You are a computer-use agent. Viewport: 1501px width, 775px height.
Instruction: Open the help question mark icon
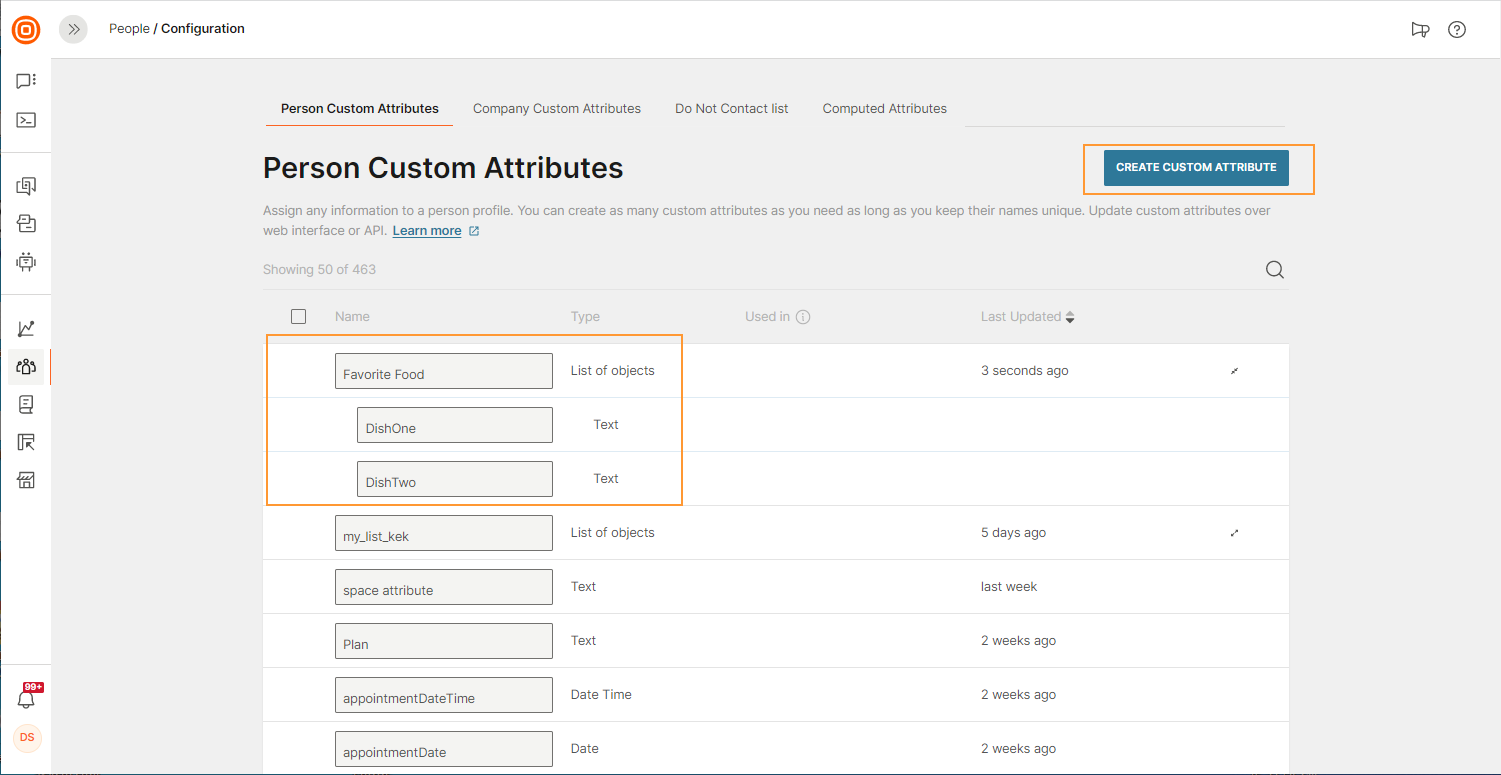click(x=1457, y=30)
